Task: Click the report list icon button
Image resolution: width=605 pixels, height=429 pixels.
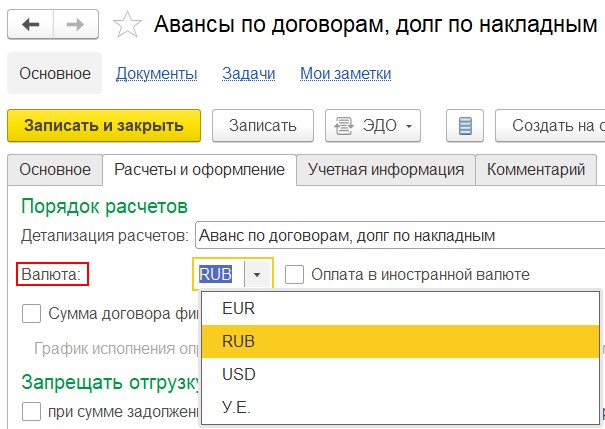Action: click(464, 126)
